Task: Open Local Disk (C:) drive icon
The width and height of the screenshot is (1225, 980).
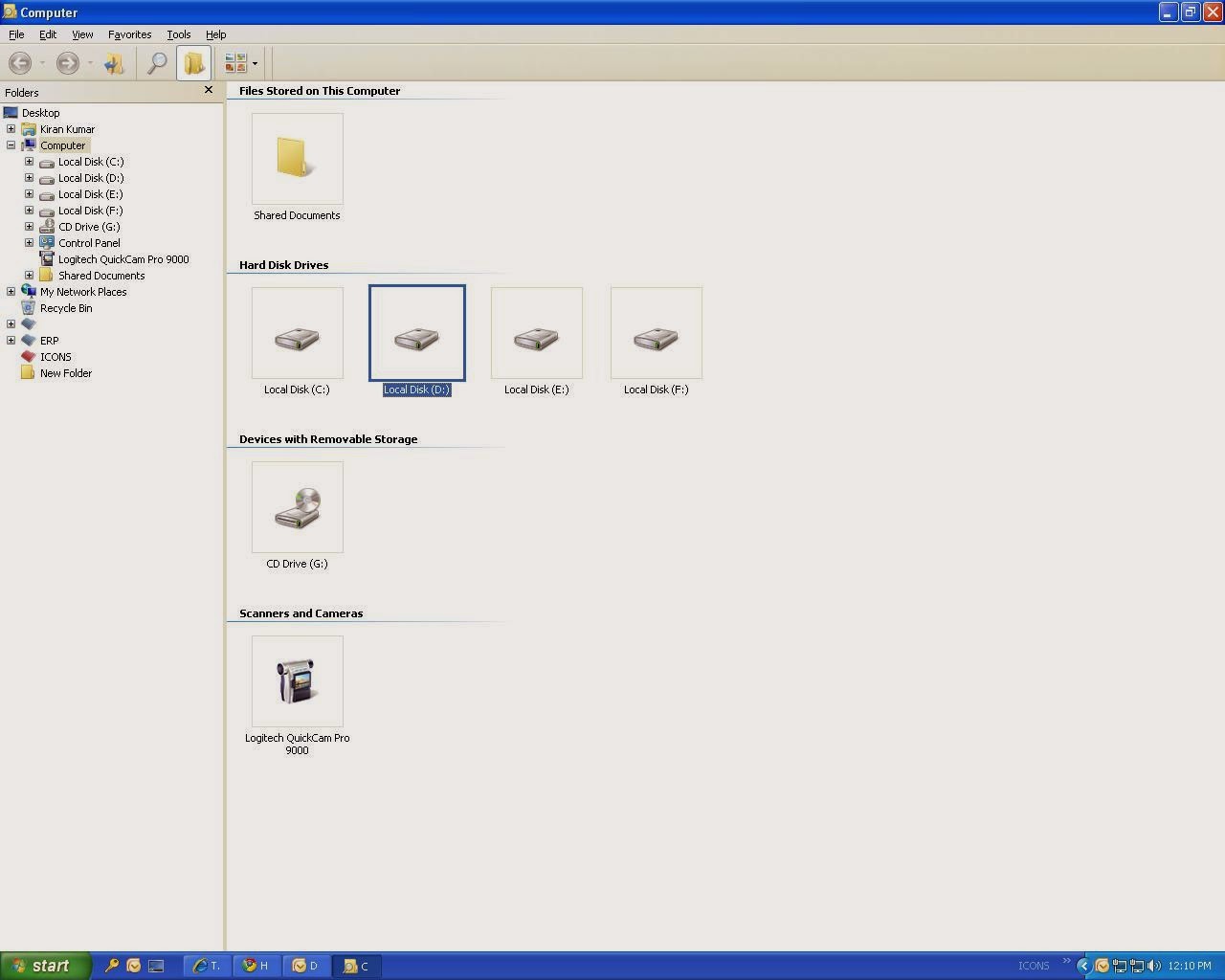Action: tap(297, 333)
